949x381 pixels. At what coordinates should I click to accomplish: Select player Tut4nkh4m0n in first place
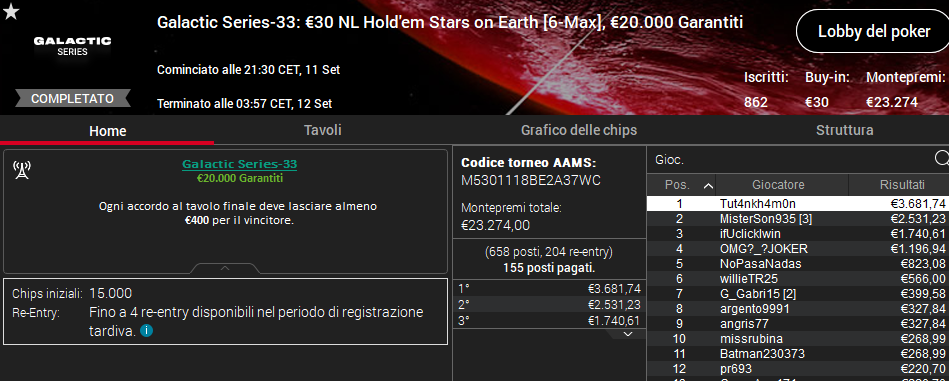tap(798, 204)
